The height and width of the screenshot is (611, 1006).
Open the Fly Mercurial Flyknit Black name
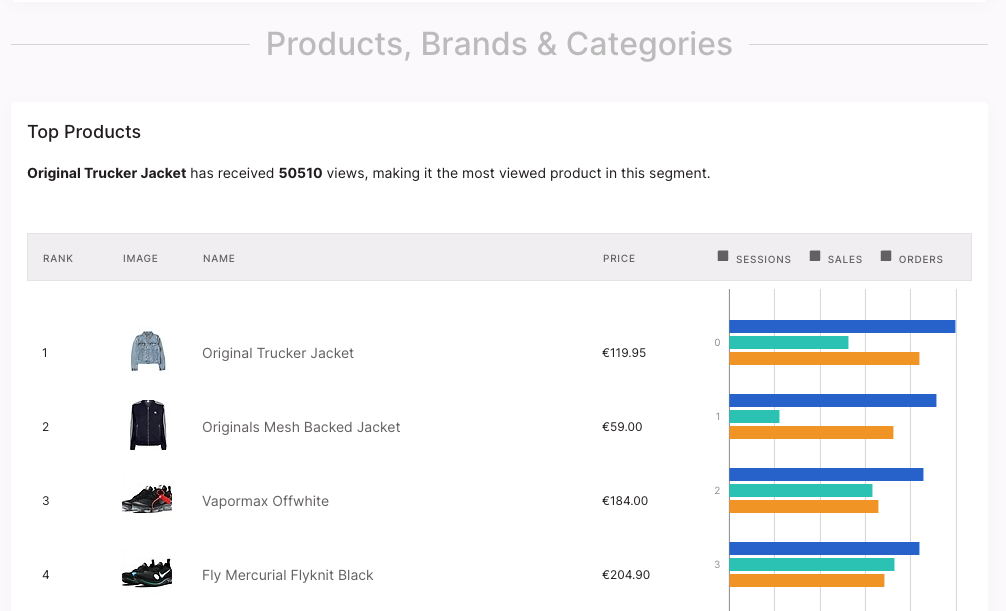pyautogui.click(x=287, y=575)
